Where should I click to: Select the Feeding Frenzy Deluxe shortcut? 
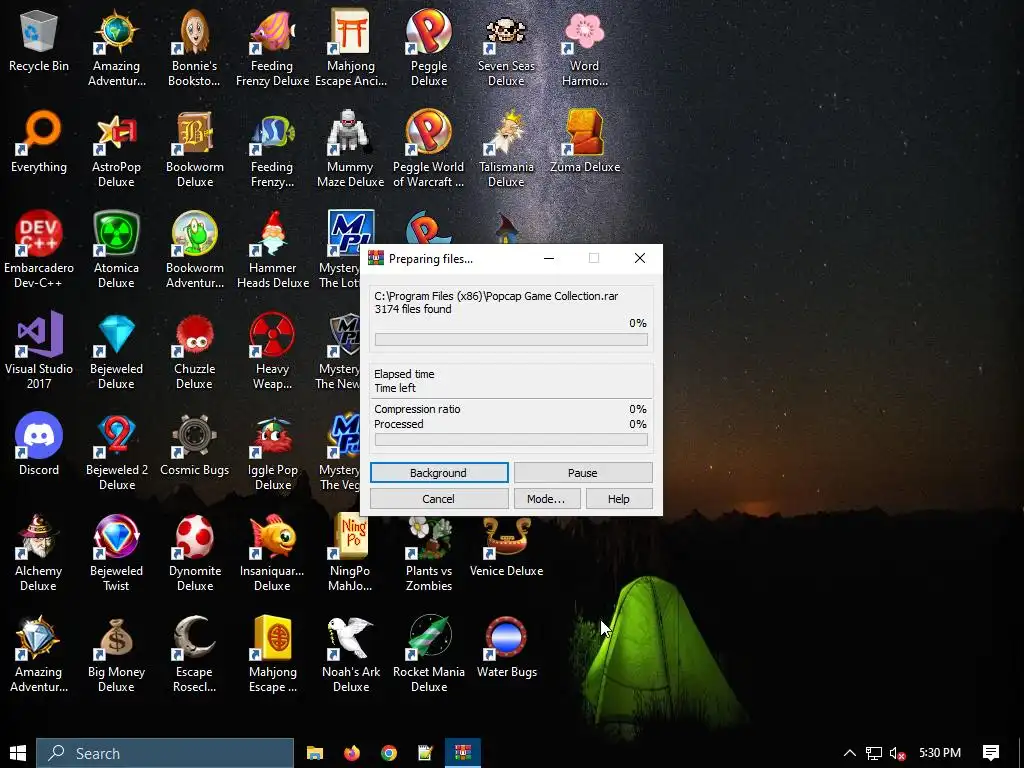point(272,48)
